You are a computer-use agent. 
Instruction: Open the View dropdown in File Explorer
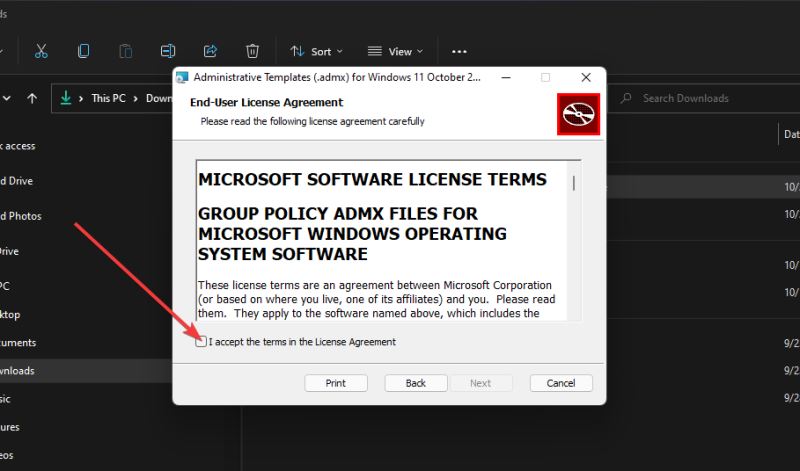point(395,52)
